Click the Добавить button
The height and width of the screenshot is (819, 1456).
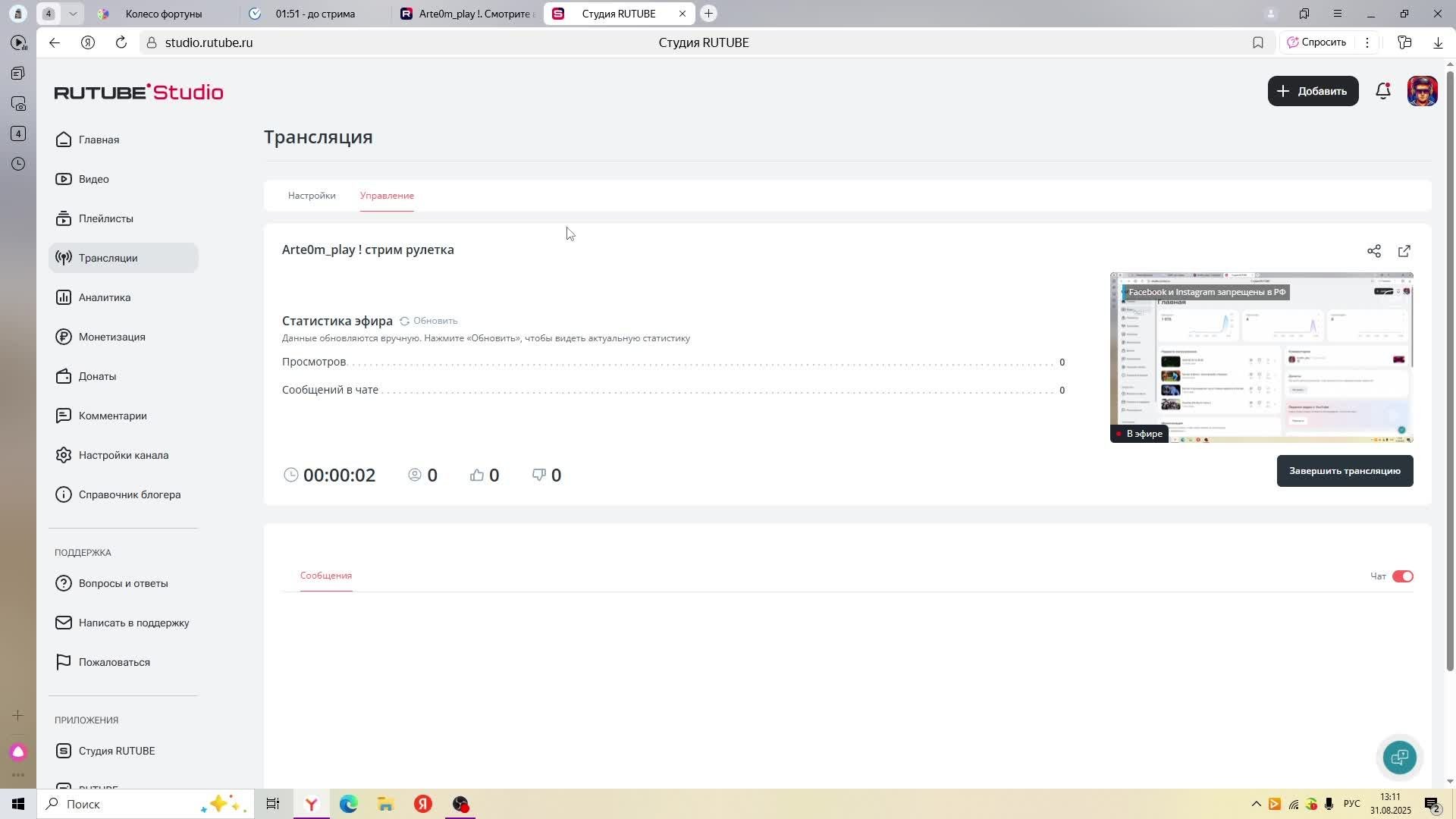click(1313, 91)
